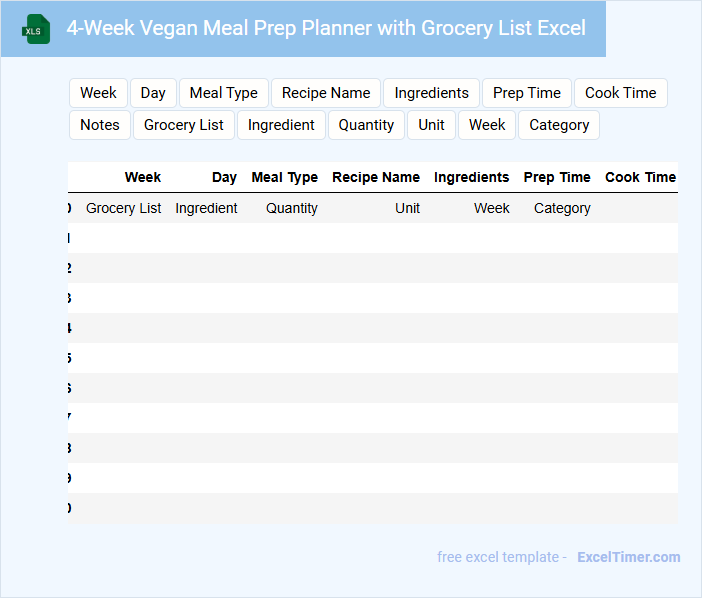Screen dimensions: 702x598
Task: Select the Day tag button
Action: (x=153, y=93)
